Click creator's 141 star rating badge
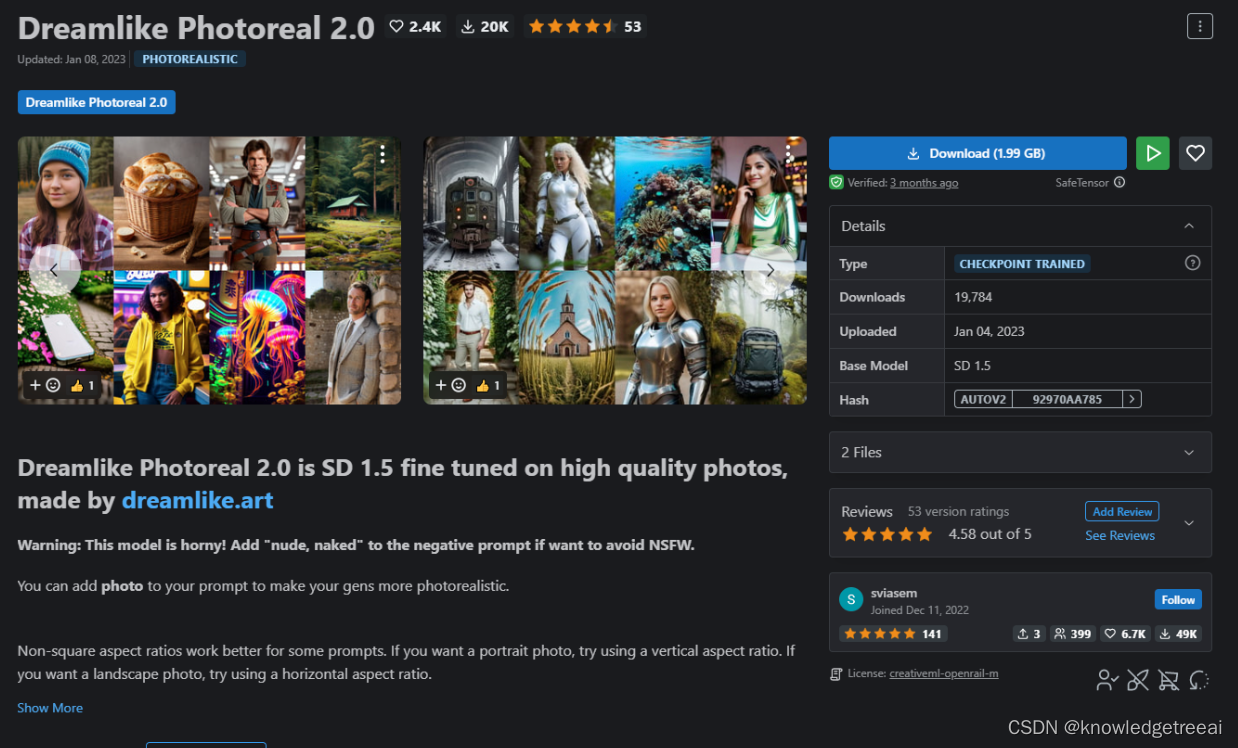 pyautogui.click(x=893, y=634)
